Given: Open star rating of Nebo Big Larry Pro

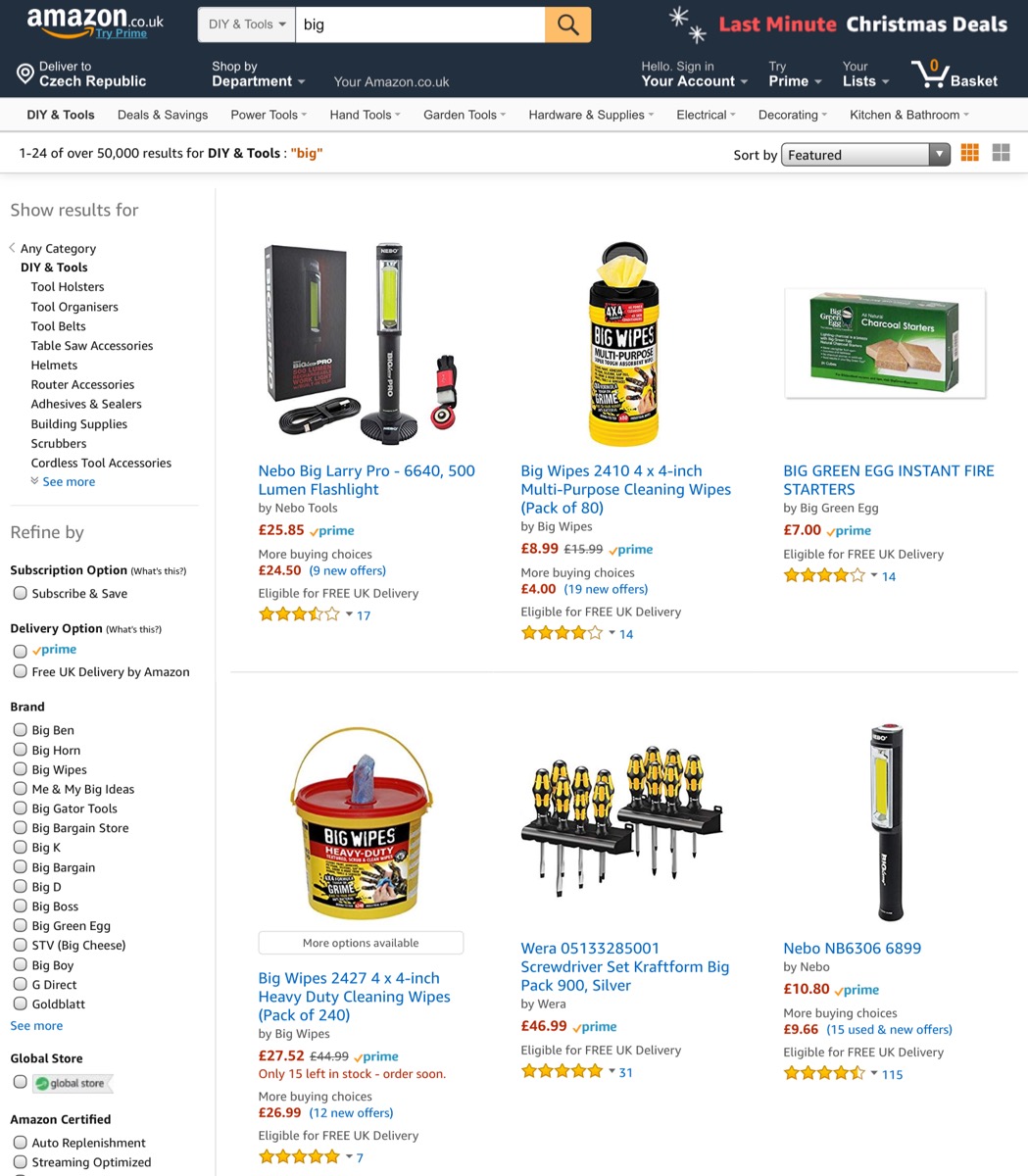Looking at the screenshot, I should 299,615.
